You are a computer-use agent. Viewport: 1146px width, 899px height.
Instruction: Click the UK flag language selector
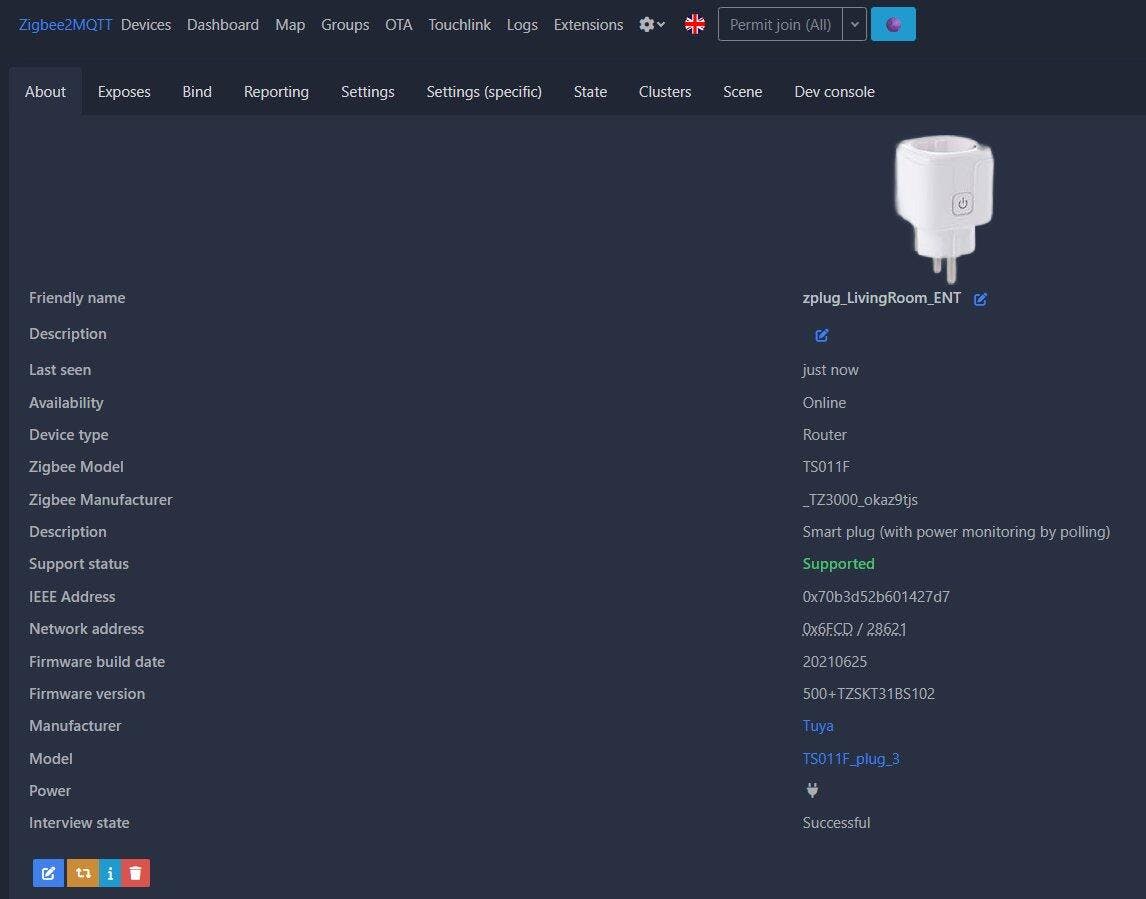694,25
